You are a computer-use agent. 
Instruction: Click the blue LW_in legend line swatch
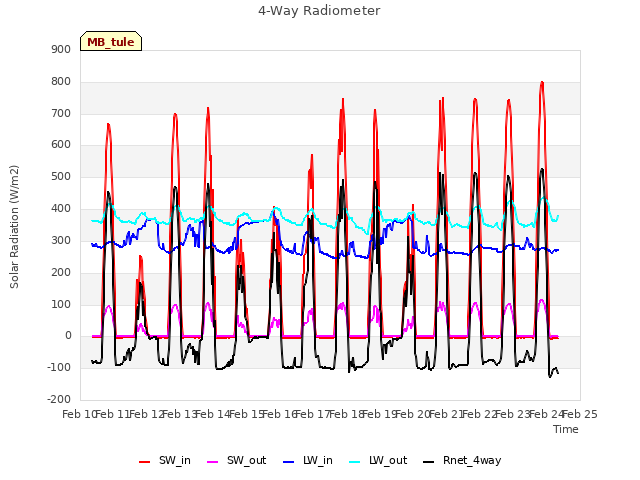[x=288, y=462]
